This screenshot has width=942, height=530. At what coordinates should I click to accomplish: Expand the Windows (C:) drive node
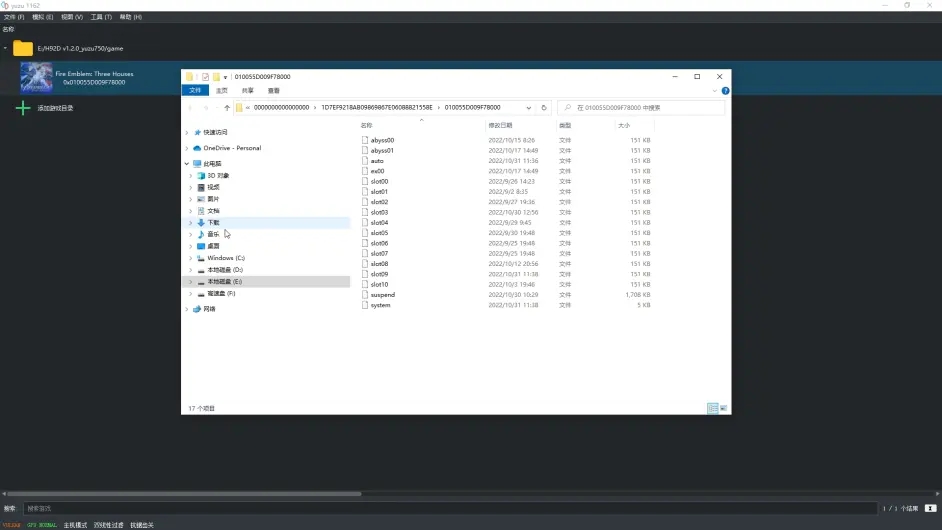pos(191,258)
